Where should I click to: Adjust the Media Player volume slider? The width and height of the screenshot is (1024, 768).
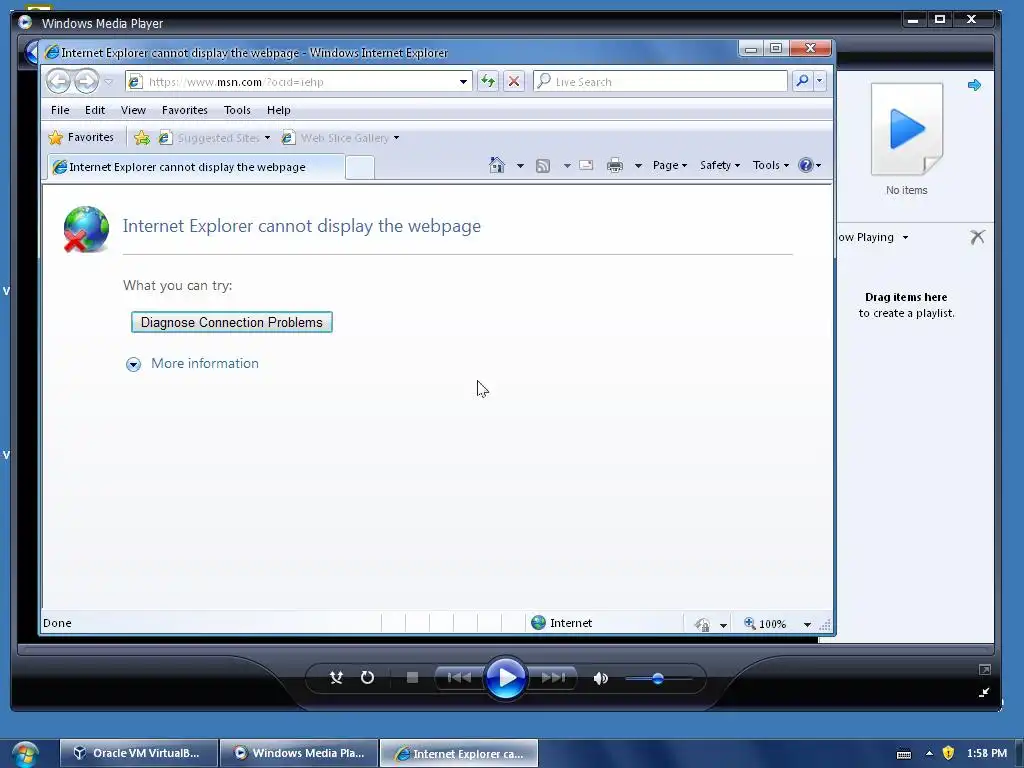coord(658,679)
